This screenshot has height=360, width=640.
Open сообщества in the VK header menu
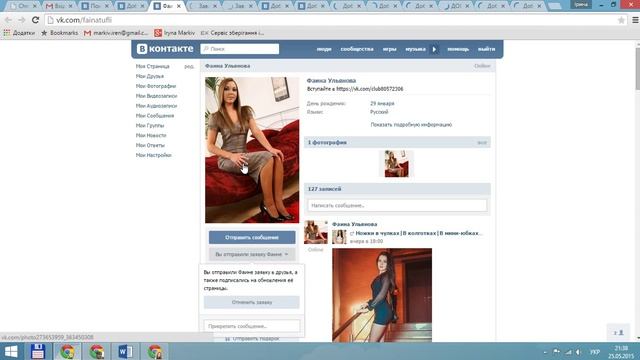pyautogui.click(x=357, y=49)
